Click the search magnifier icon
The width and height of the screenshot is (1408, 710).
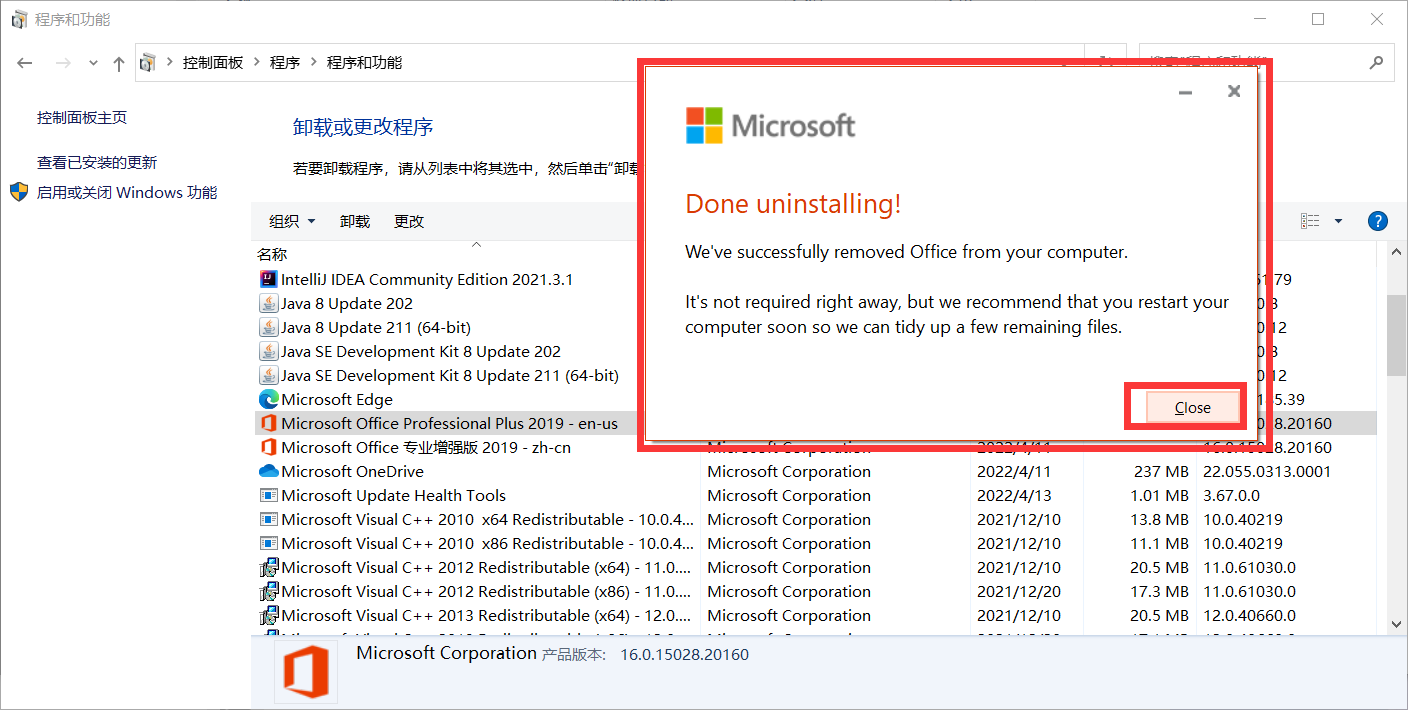tap(1376, 62)
